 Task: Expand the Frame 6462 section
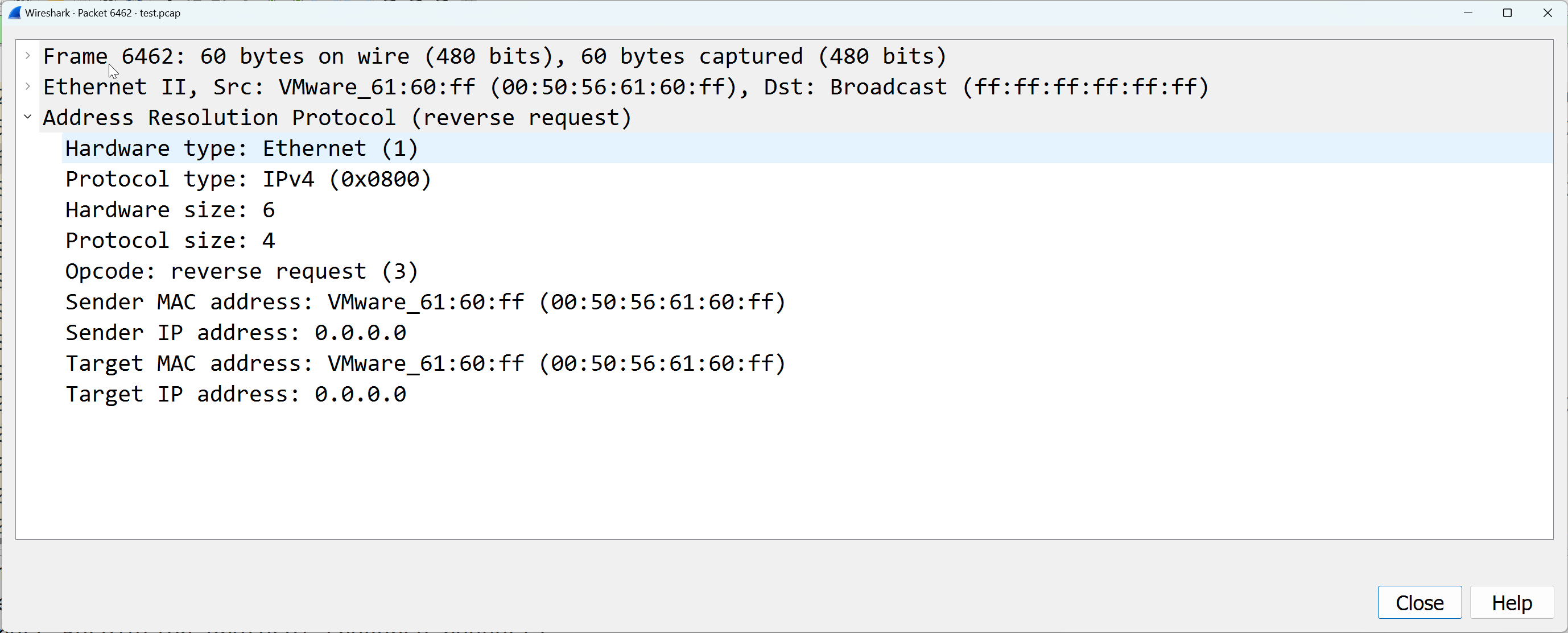click(x=27, y=55)
